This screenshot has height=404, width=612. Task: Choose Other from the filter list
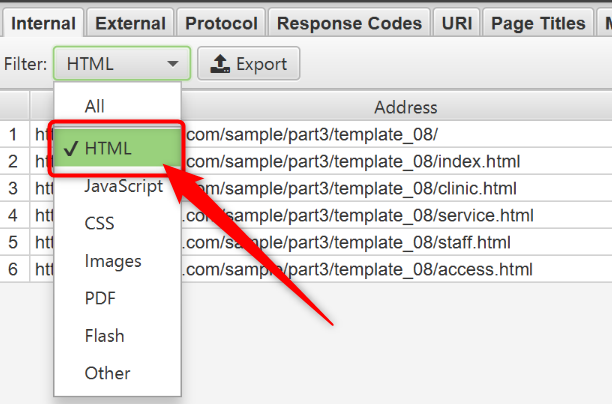(107, 373)
